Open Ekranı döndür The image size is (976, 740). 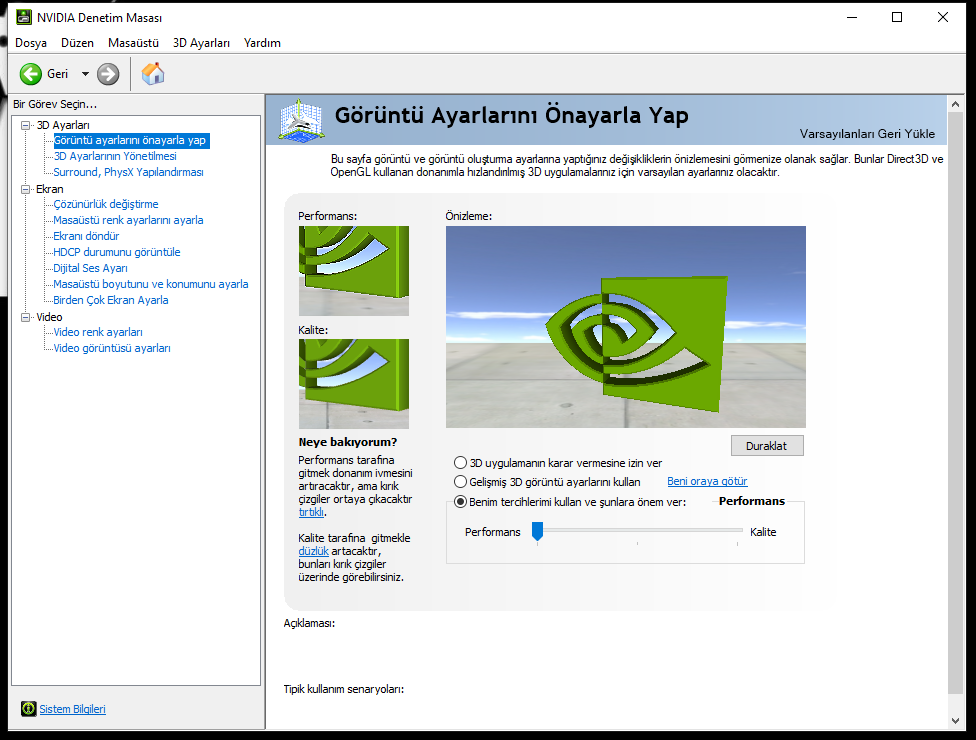tap(86, 237)
